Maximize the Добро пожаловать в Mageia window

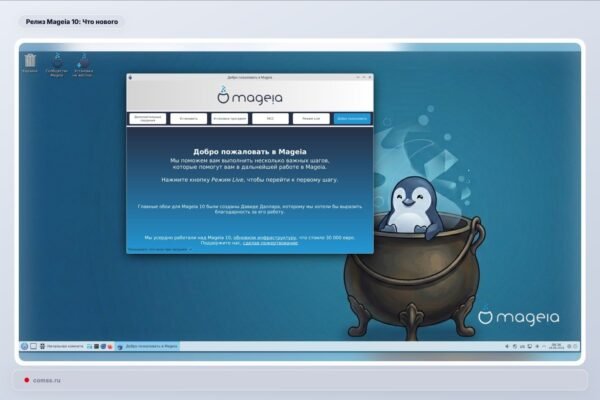pos(364,77)
